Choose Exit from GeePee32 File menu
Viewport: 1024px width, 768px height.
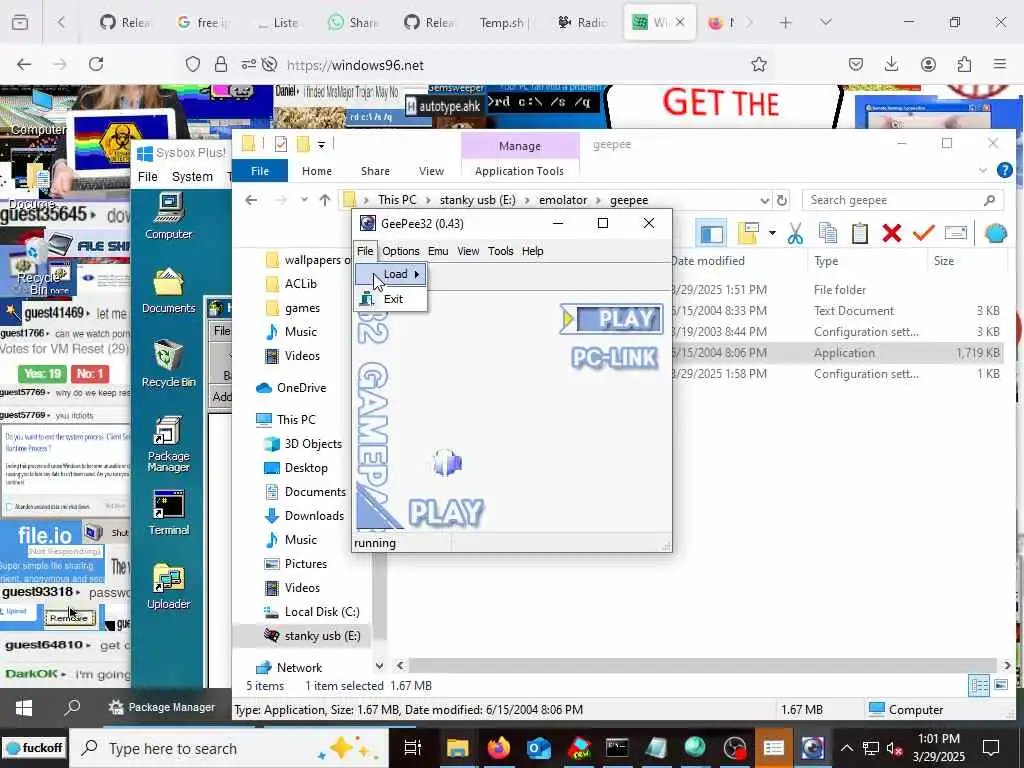[x=391, y=299]
